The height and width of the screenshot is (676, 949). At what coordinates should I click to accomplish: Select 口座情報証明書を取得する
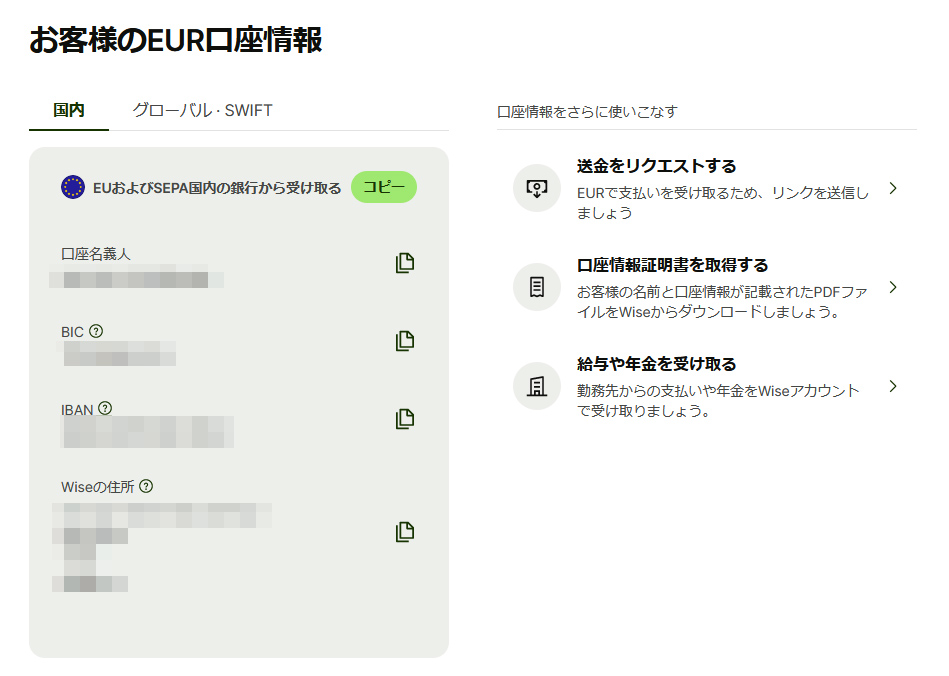[x=670, y=265]
